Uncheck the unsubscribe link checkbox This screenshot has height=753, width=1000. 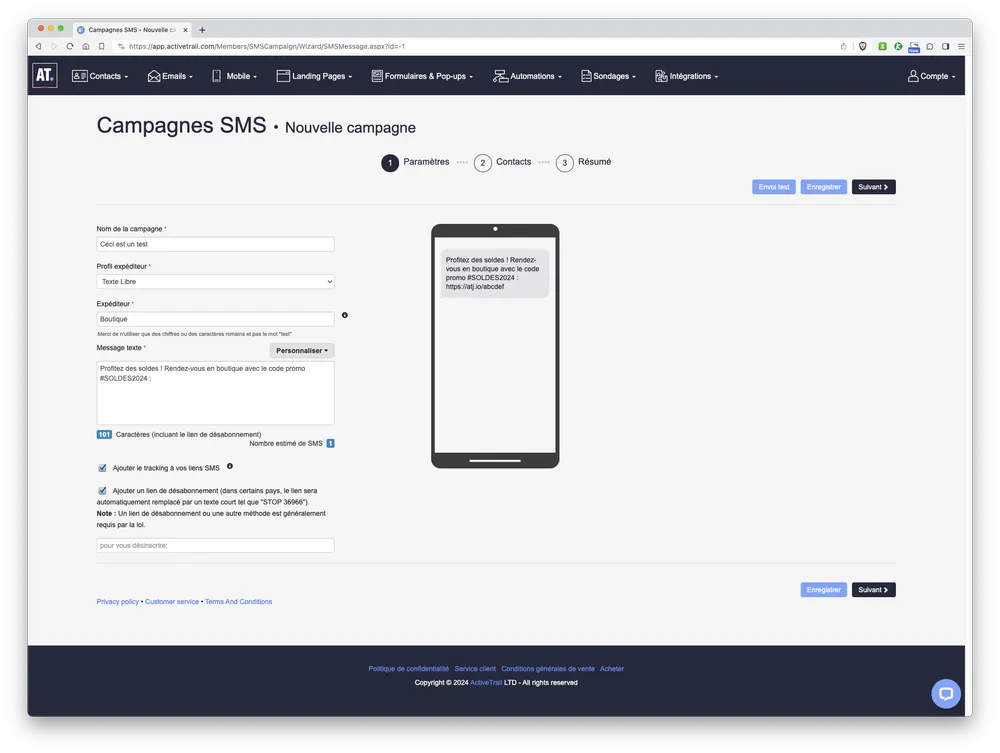101,489
